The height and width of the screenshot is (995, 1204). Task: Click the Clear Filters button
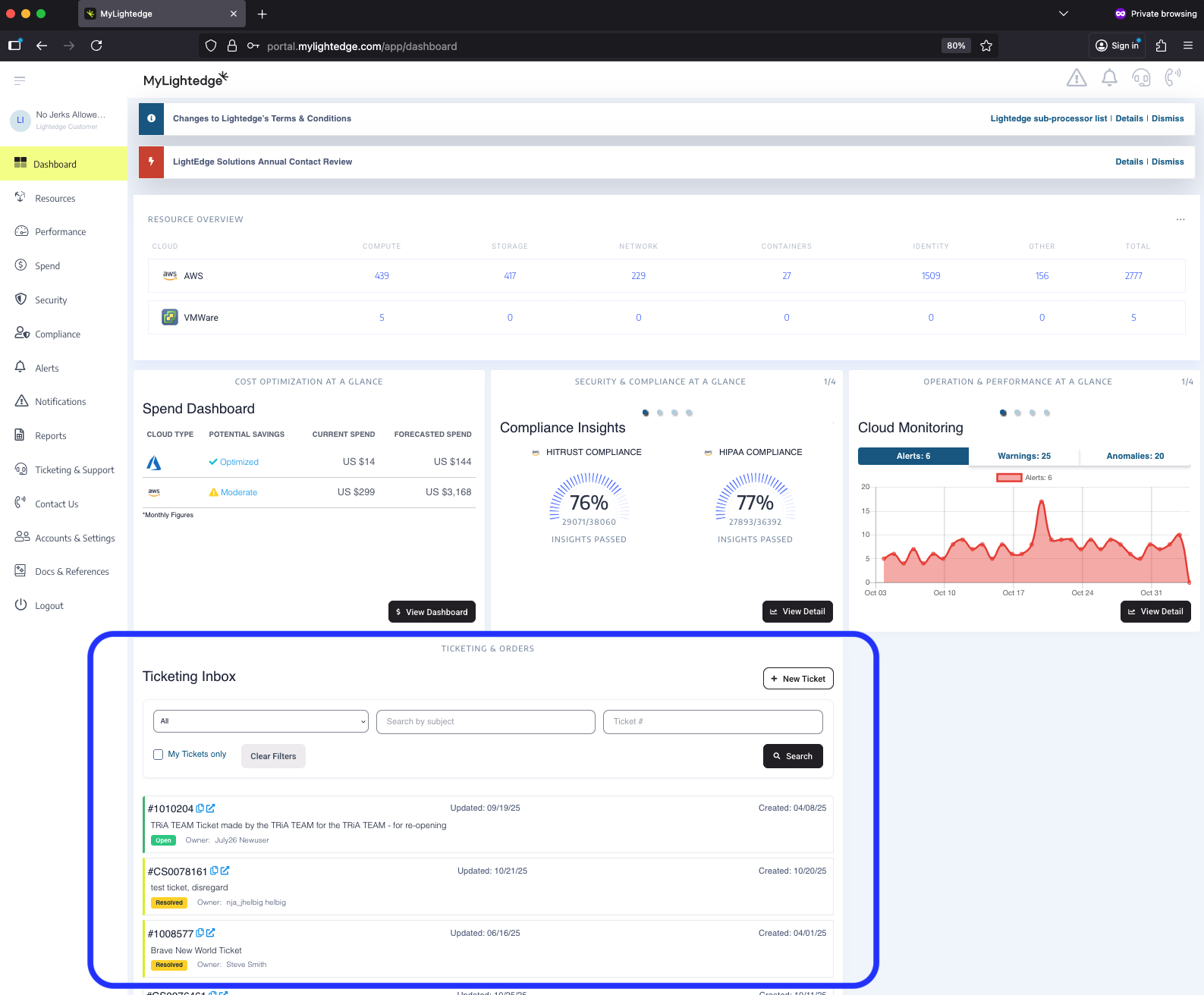[x=273, y=756]
